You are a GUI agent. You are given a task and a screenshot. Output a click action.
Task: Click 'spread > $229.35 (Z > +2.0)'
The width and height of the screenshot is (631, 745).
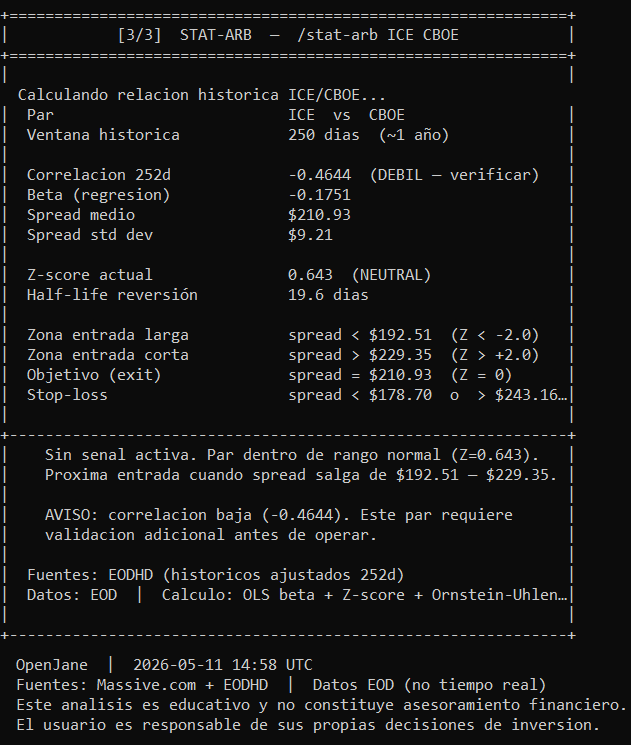click(413, 355)
